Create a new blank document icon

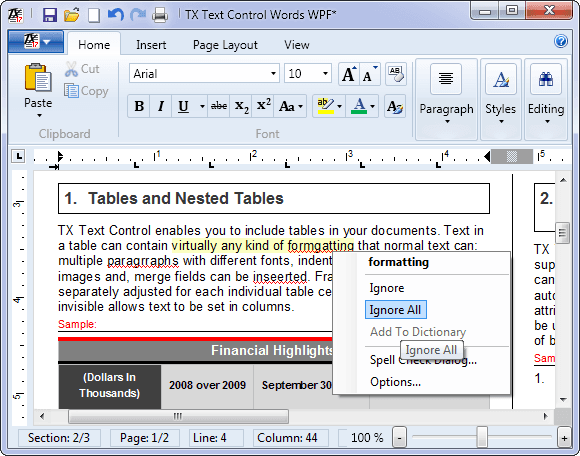click(x=94, y=16)
